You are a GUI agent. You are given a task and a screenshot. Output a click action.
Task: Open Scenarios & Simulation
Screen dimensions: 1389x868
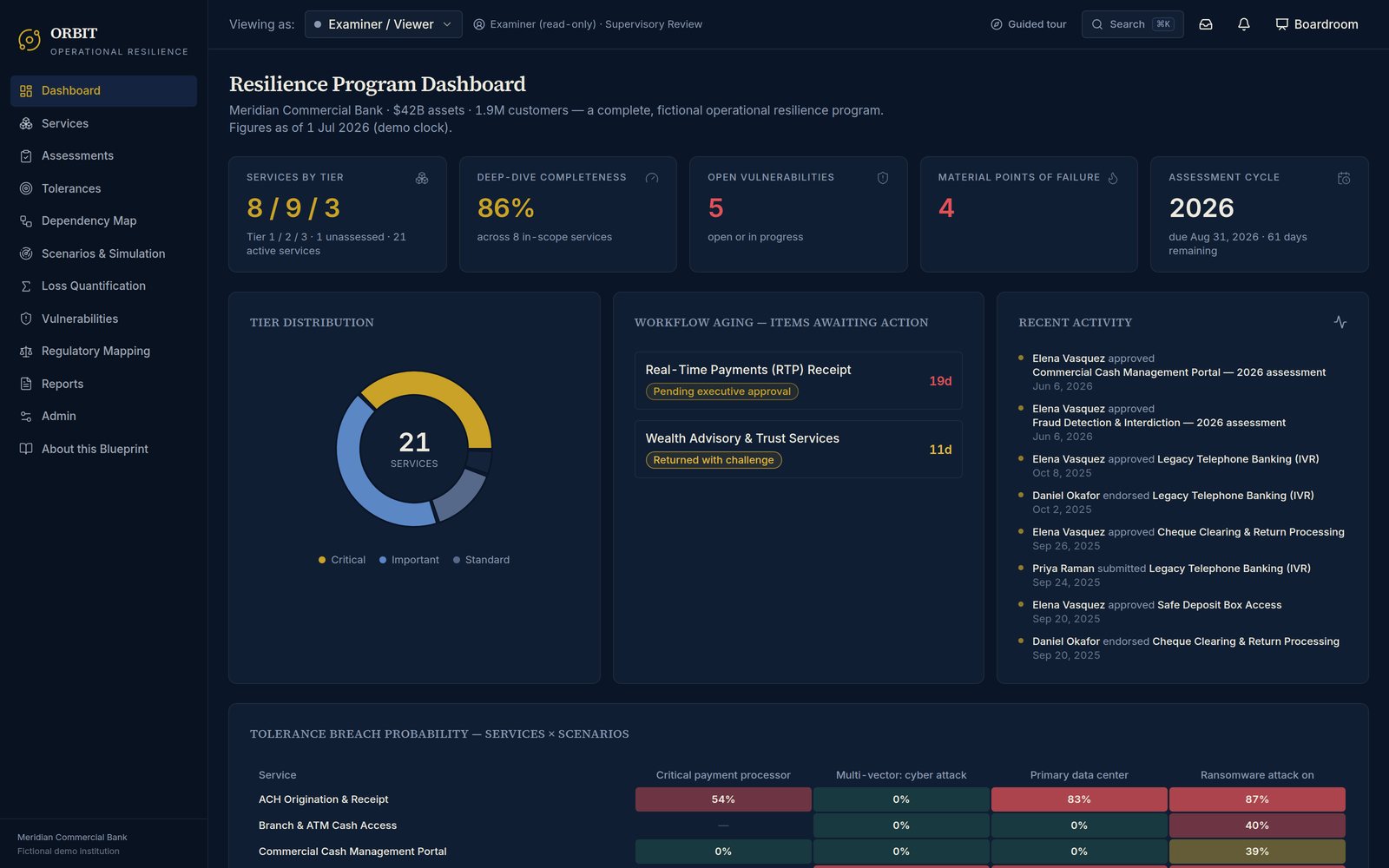coord(103,253)
